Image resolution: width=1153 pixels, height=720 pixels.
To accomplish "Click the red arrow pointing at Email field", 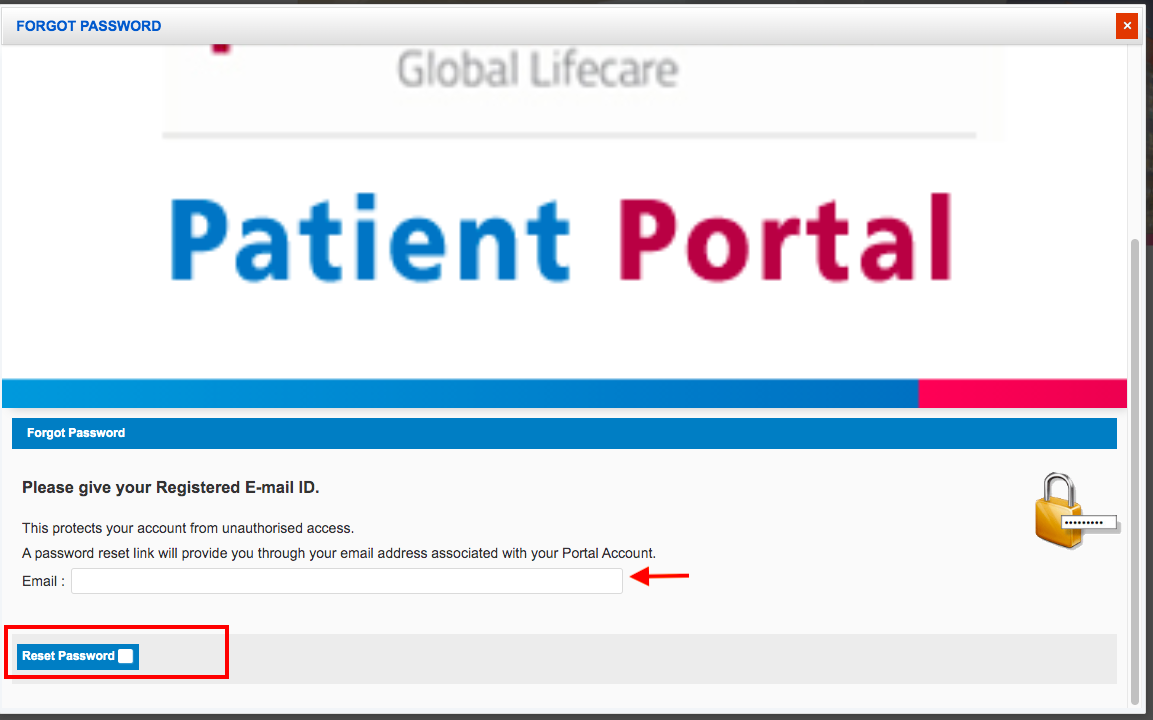I will (660, 576).
